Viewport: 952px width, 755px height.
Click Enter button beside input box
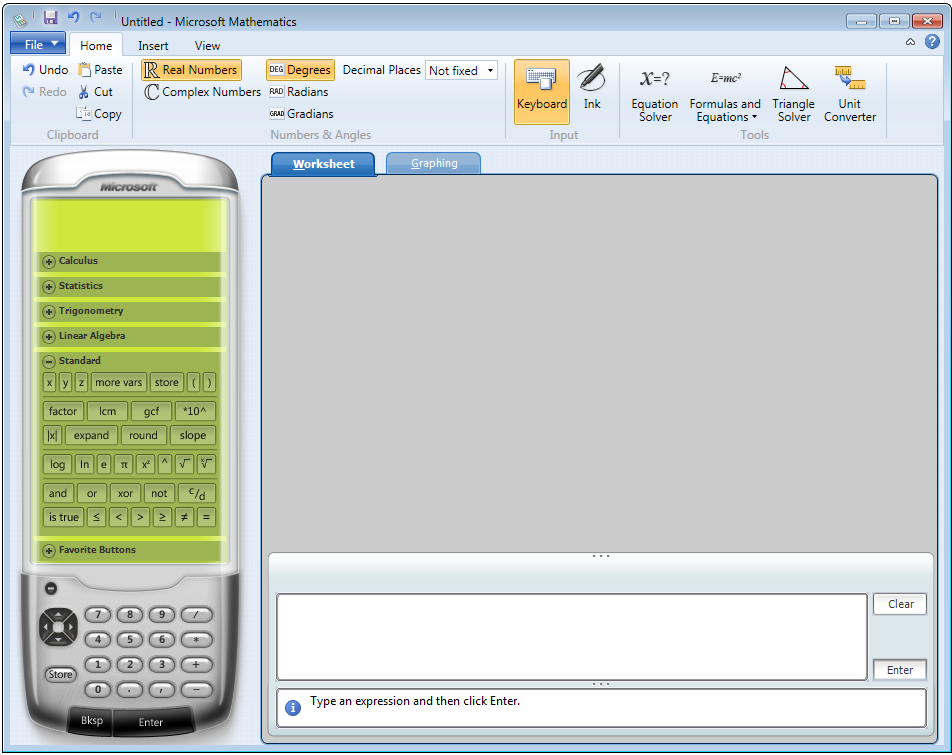point(900,670)
